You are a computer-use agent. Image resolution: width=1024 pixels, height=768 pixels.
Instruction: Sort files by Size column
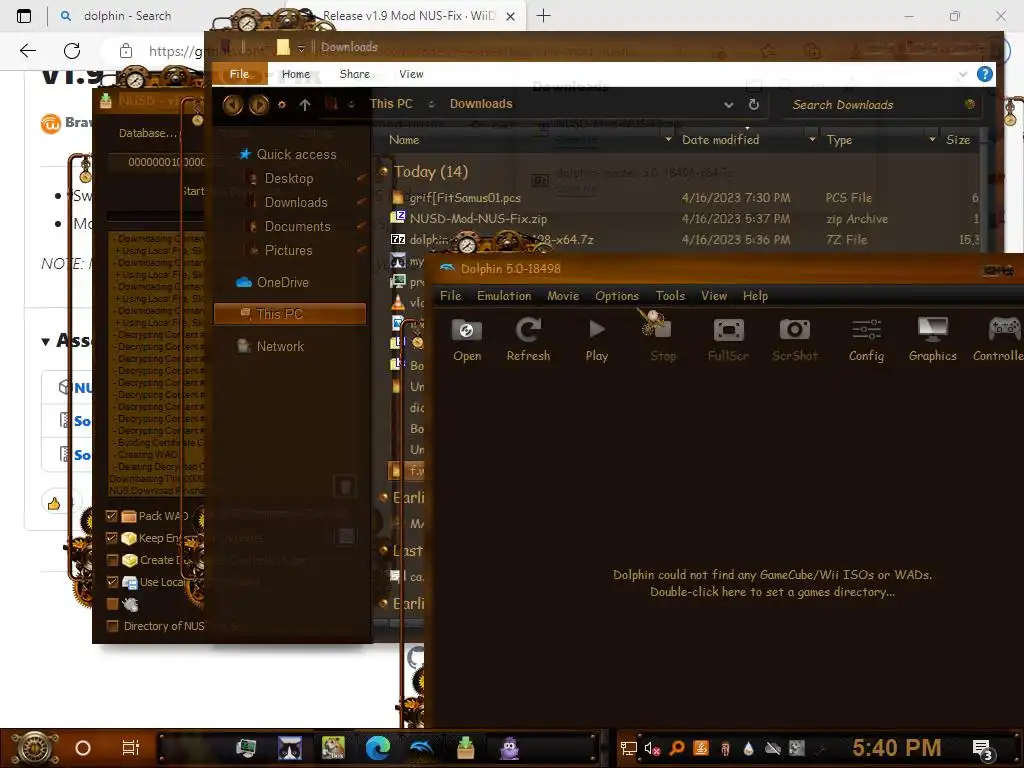958,140
